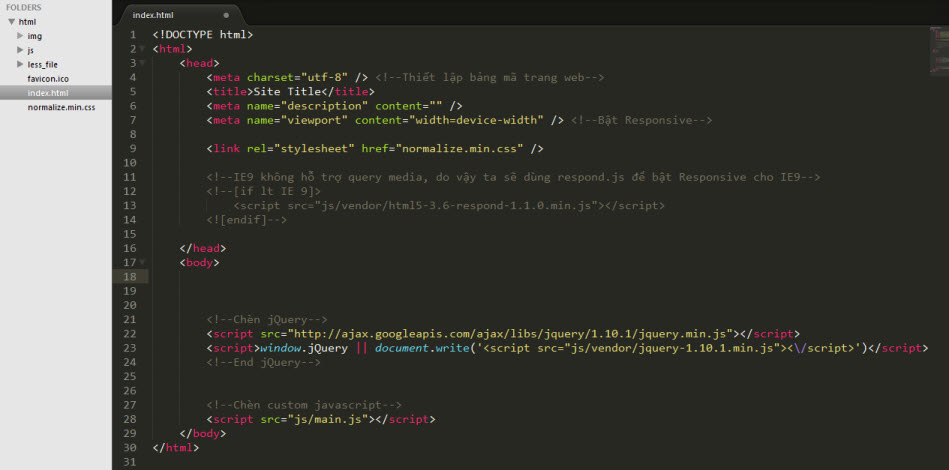Collapse the html root folder
Screen dimensions: 949x470
coord(11,22)
